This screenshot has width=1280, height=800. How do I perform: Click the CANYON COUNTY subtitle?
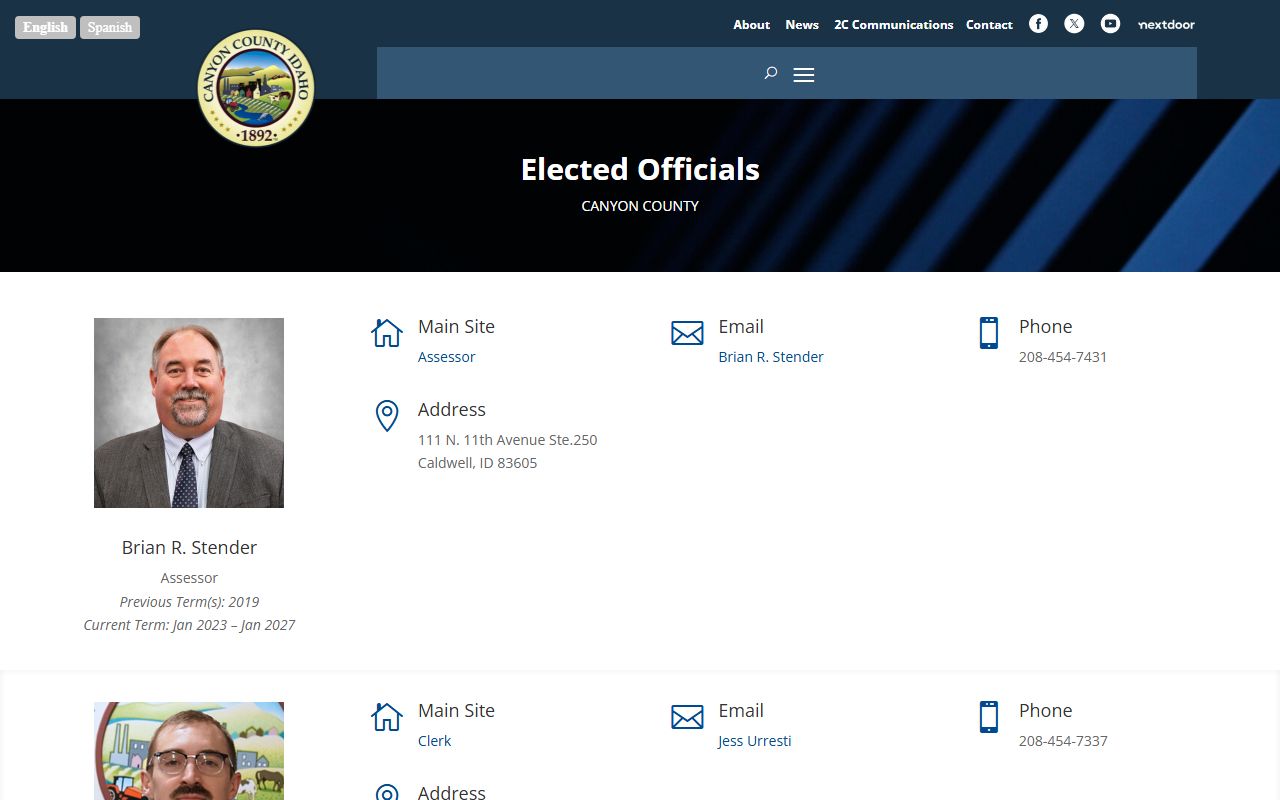pos(640,206)
